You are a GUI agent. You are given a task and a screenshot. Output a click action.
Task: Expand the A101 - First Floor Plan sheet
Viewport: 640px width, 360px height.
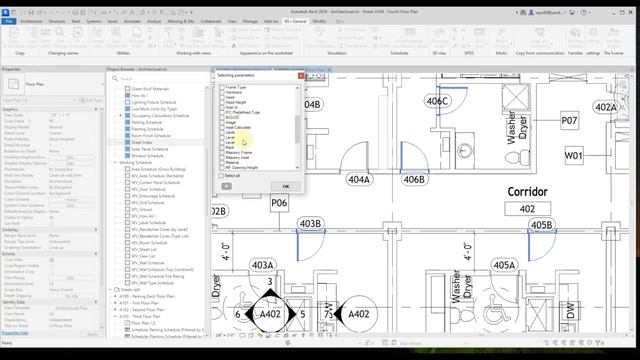[x=115, y=303]
